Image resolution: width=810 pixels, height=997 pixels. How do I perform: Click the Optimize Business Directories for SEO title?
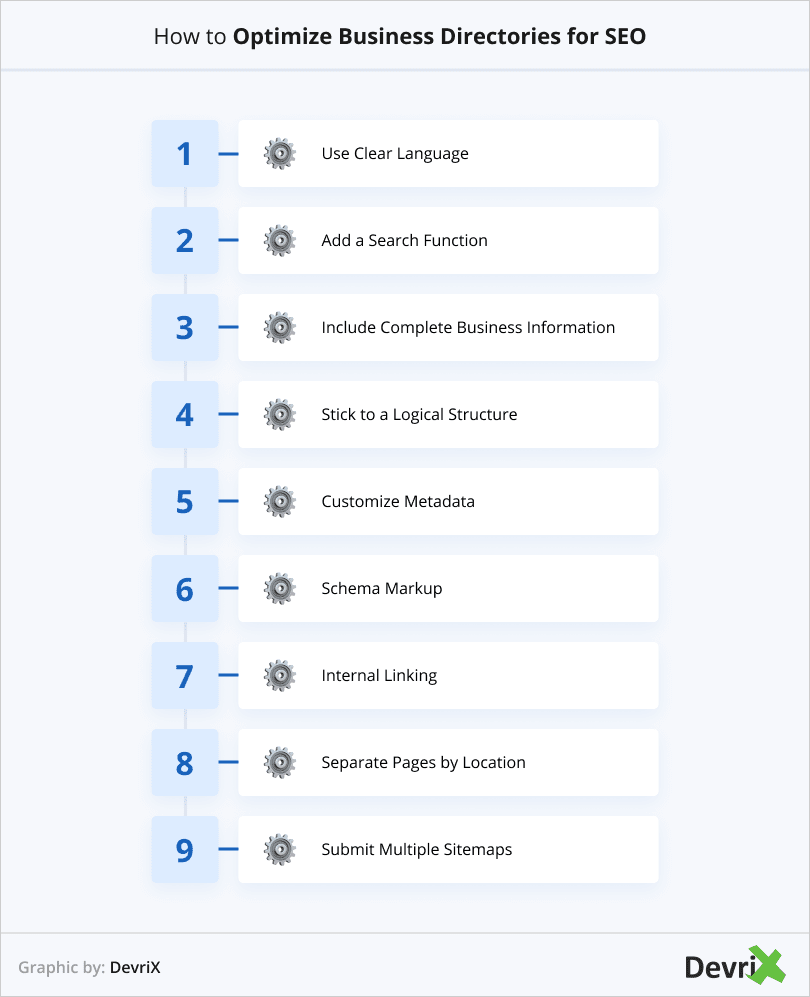pyautogui.click(x=439, y=37)
